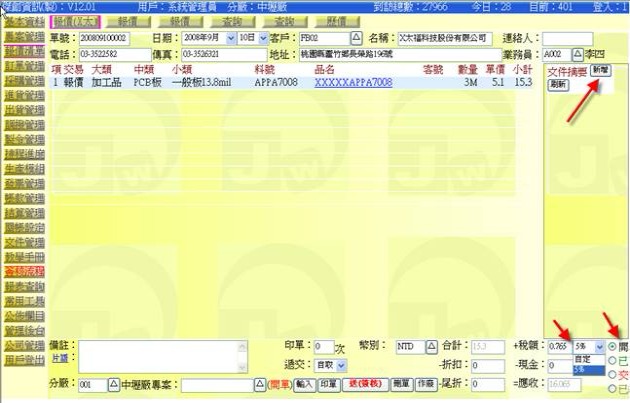
Task: Click the 新增 button in 文件摘要 panel
Action: pyautogui.click(x=600, y=71)
